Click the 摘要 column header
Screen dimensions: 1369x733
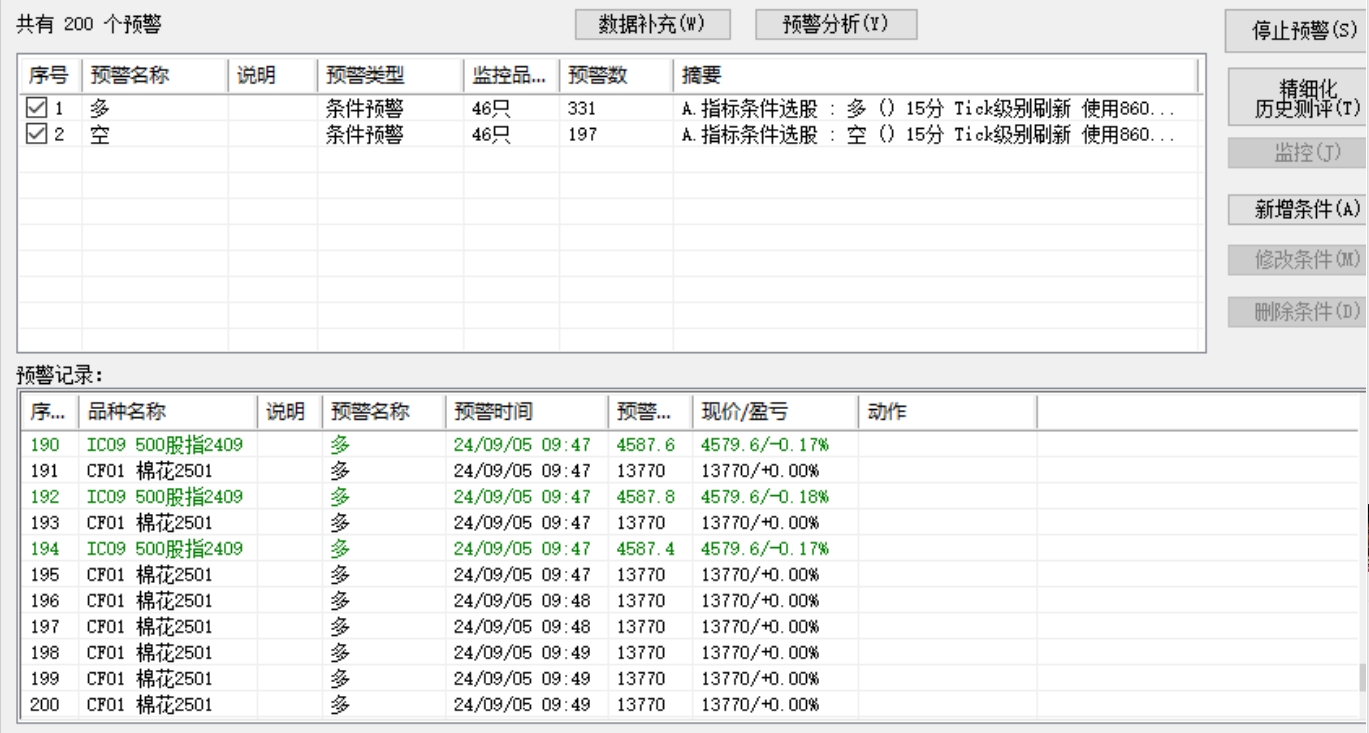click(x=935, y=76)
